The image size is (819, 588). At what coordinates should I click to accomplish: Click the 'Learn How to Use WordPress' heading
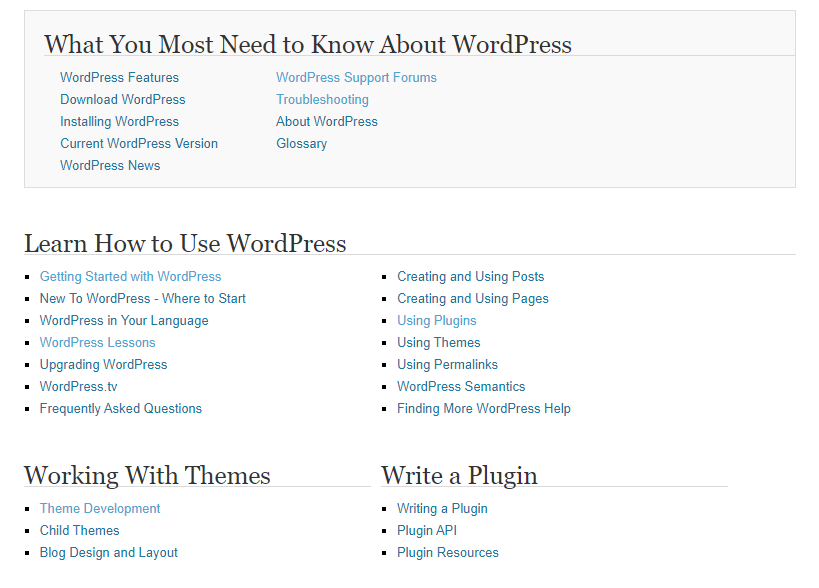(185, 243)
